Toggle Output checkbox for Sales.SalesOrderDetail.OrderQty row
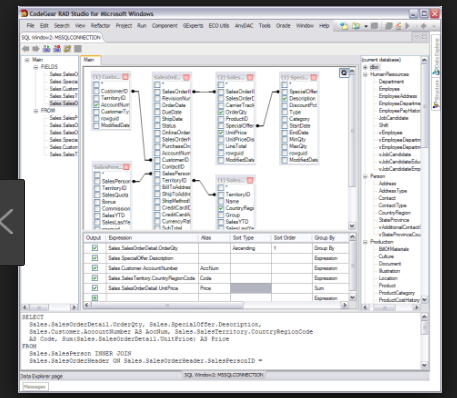This screenshot has height=398, width=457. tap(95, 248)
